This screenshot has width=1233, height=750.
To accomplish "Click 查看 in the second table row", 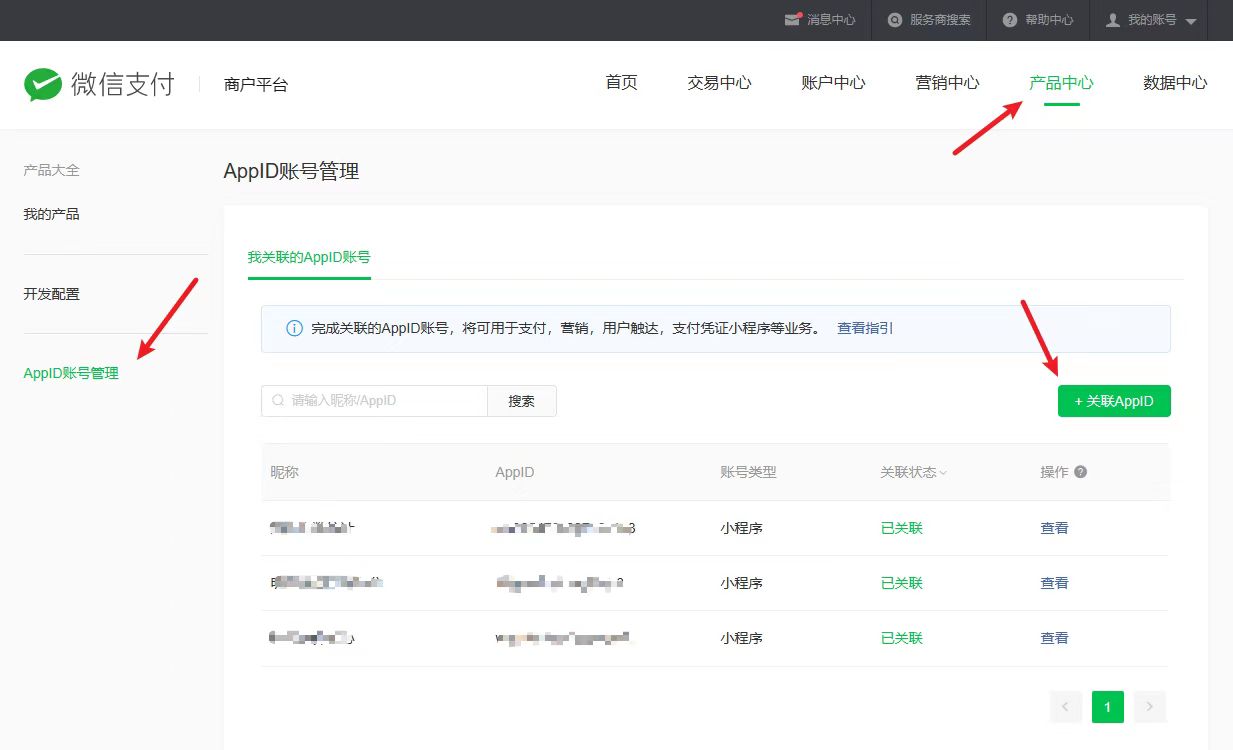I will [1054, 583].
